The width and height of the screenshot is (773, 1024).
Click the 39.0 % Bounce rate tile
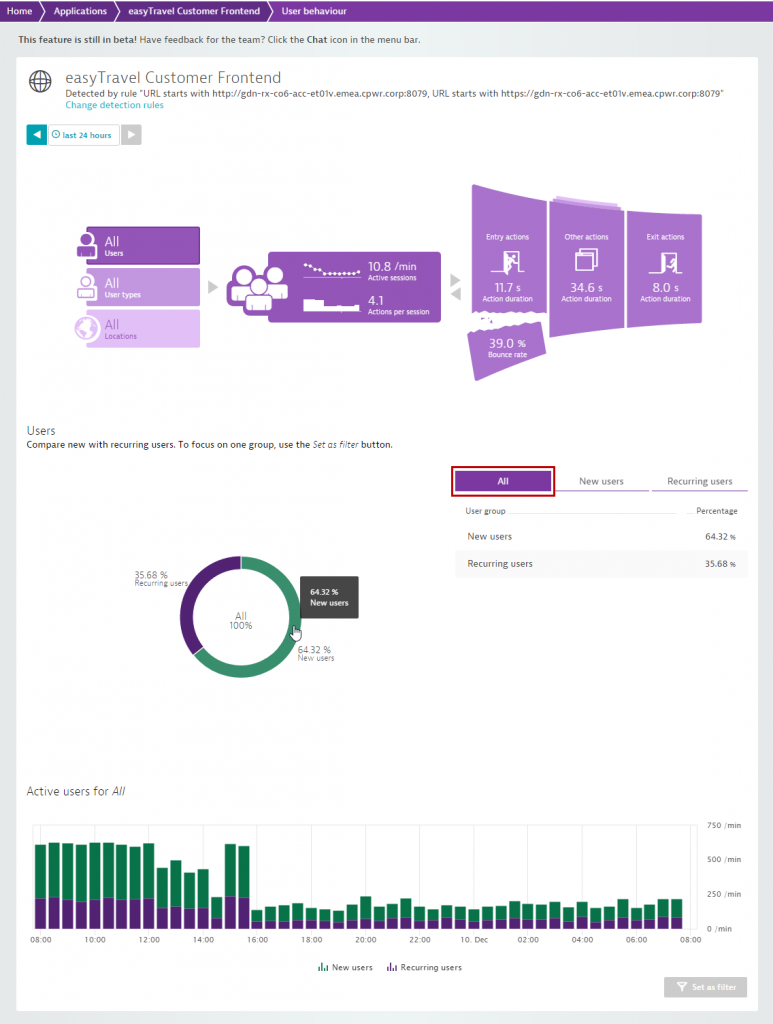[x=507, y=349]
